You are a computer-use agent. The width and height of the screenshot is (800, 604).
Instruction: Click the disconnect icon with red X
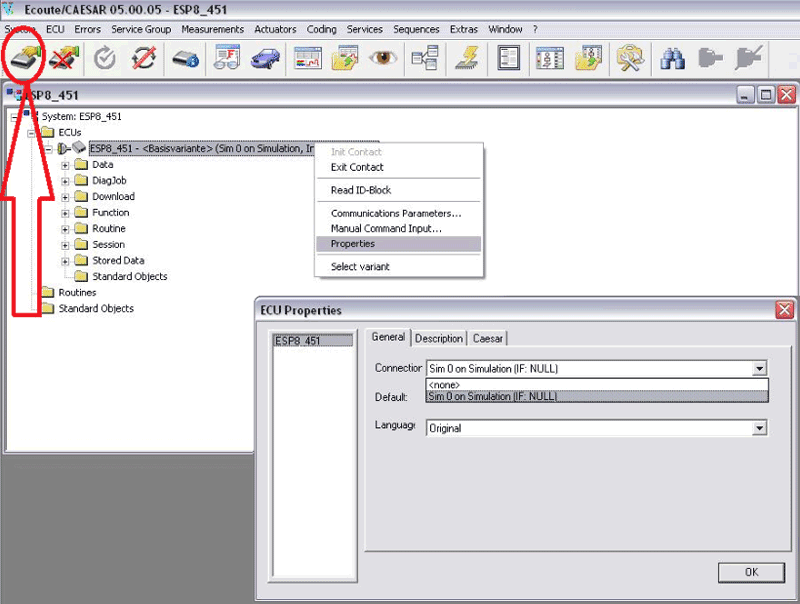64,58
